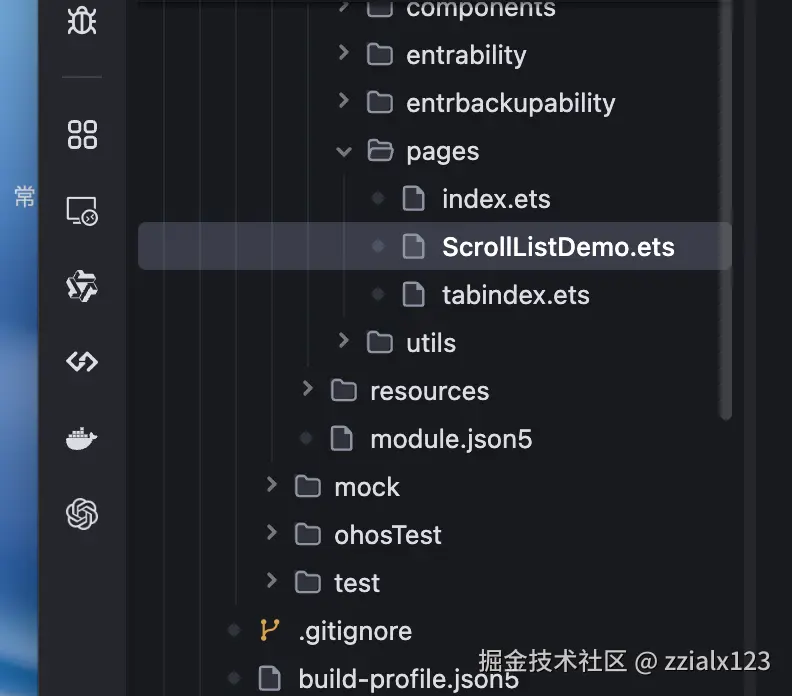Click the knot-shaped AI assistant sidebar icon
The width and height of the screenshot is (792, 696).
pos(82,288)
